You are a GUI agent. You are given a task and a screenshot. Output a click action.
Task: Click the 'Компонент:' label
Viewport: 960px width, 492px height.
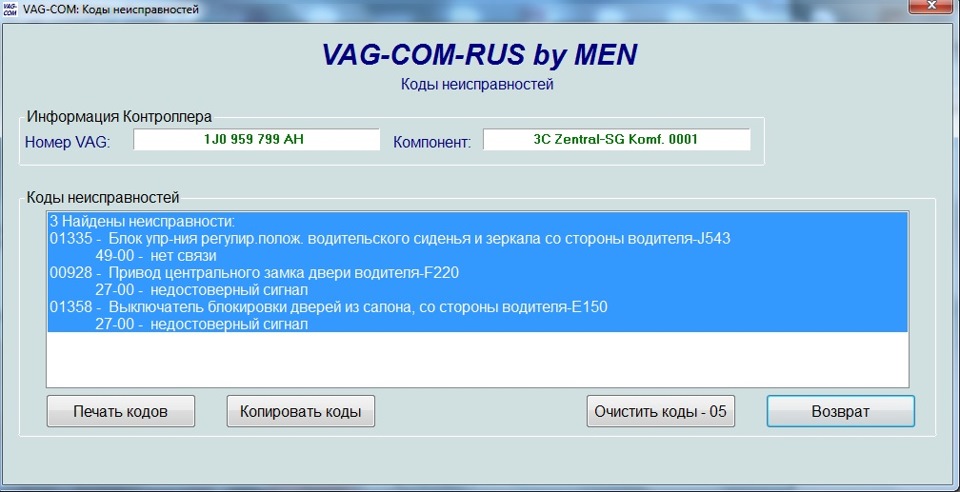(432, 143)
